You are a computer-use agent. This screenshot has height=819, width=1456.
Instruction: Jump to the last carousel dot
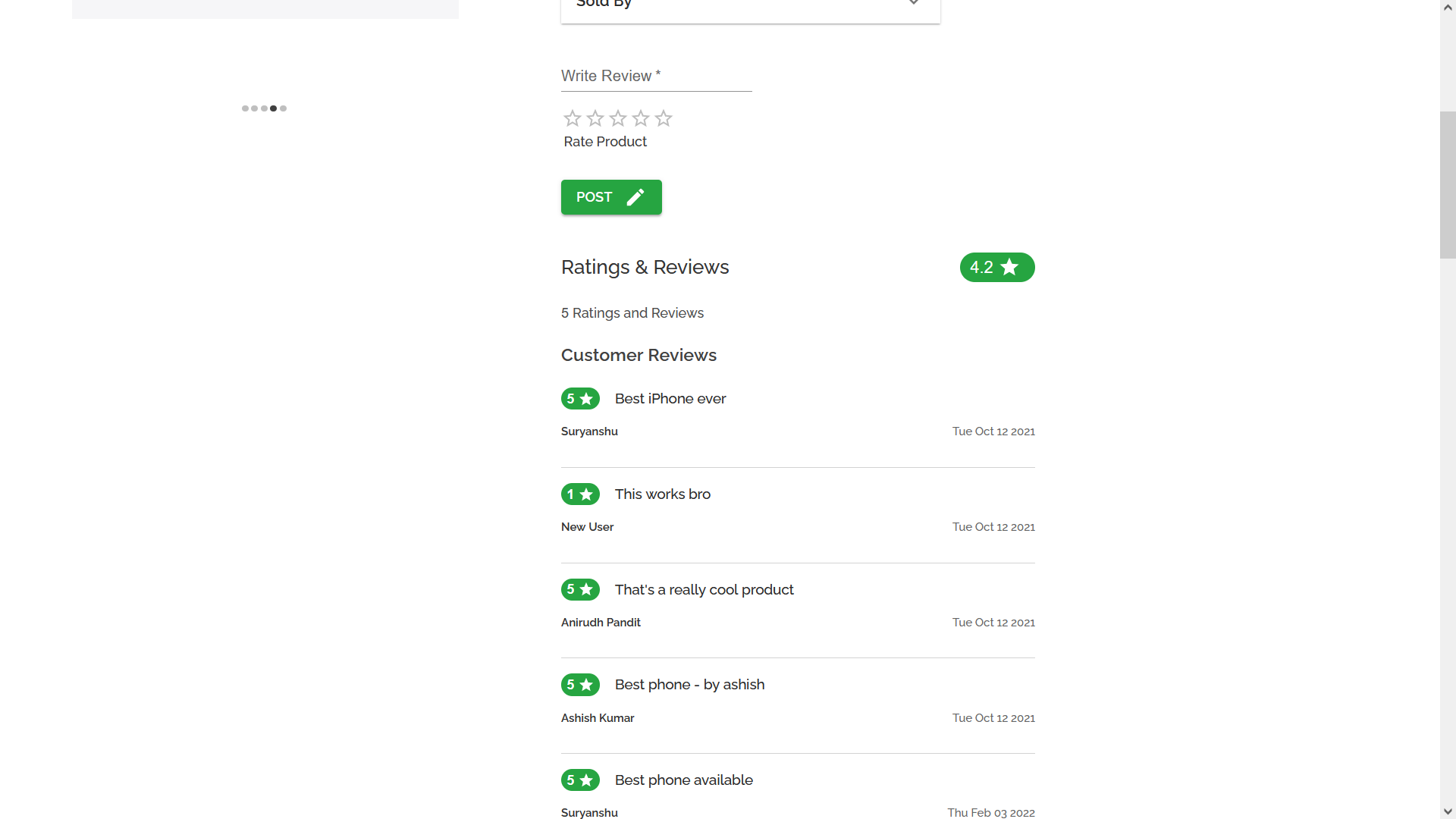(284, 108)
